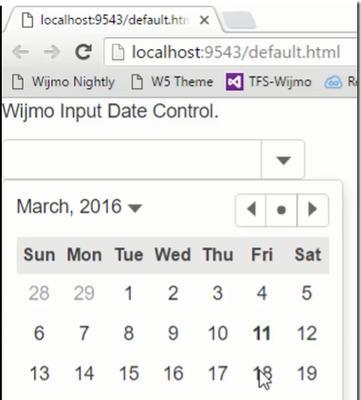Jump to today with the dot button

pyautogui.click(x=281, y=210)
